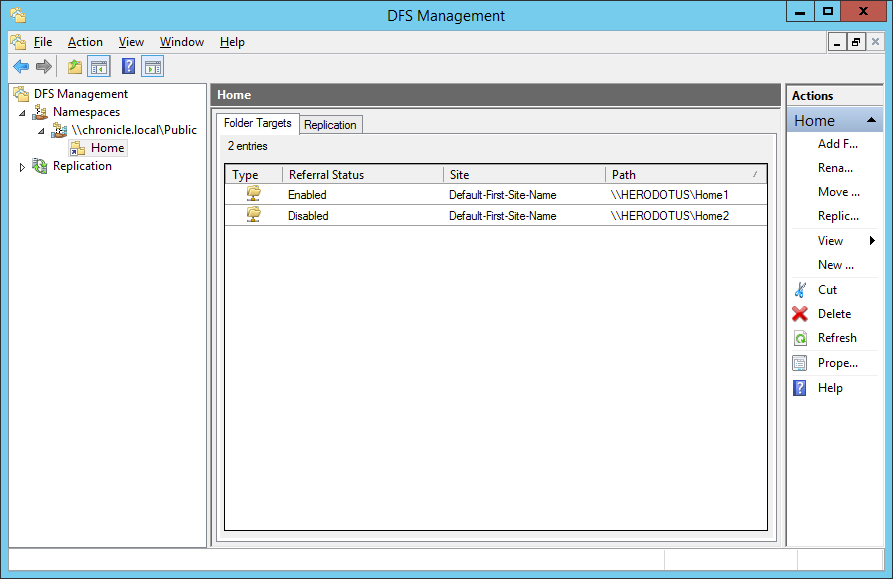Click the Cut scissors icon in Actions
893x580 pixels.
pyautogui.click(x=800, y=290)
